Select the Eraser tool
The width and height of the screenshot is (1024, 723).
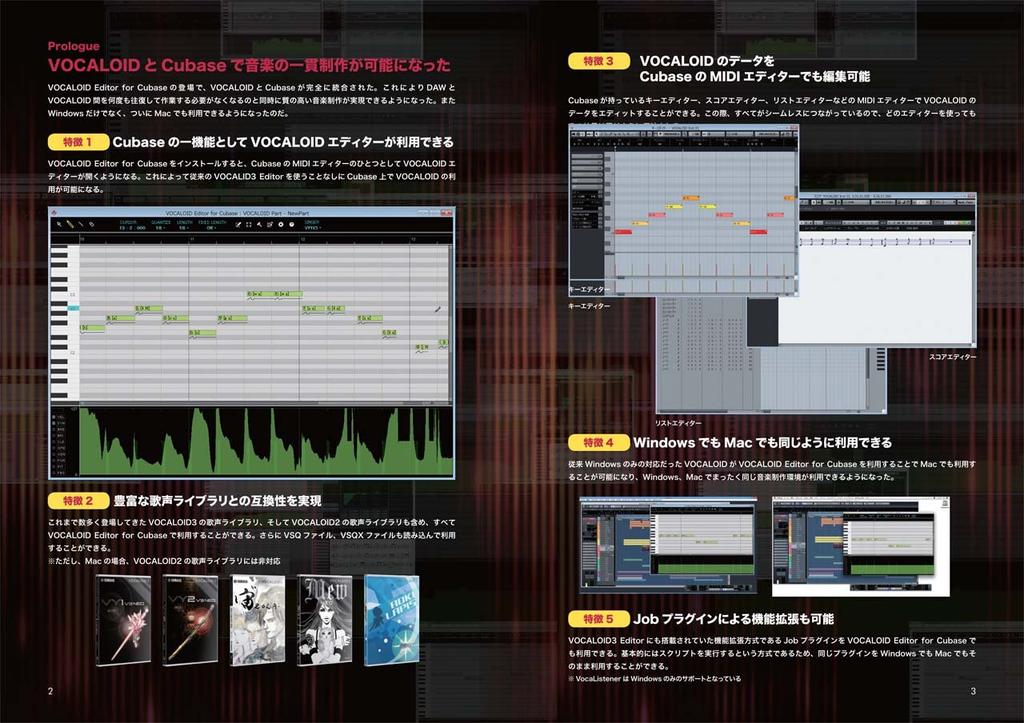90,224
